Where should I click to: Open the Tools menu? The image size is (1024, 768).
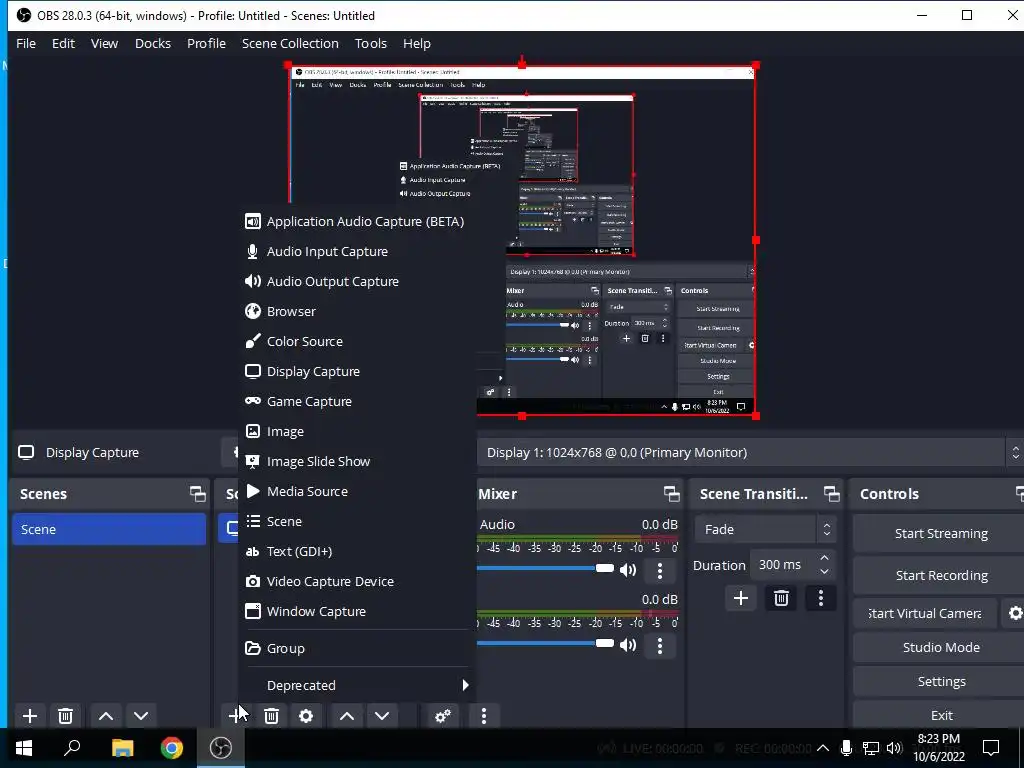point(371,44)
